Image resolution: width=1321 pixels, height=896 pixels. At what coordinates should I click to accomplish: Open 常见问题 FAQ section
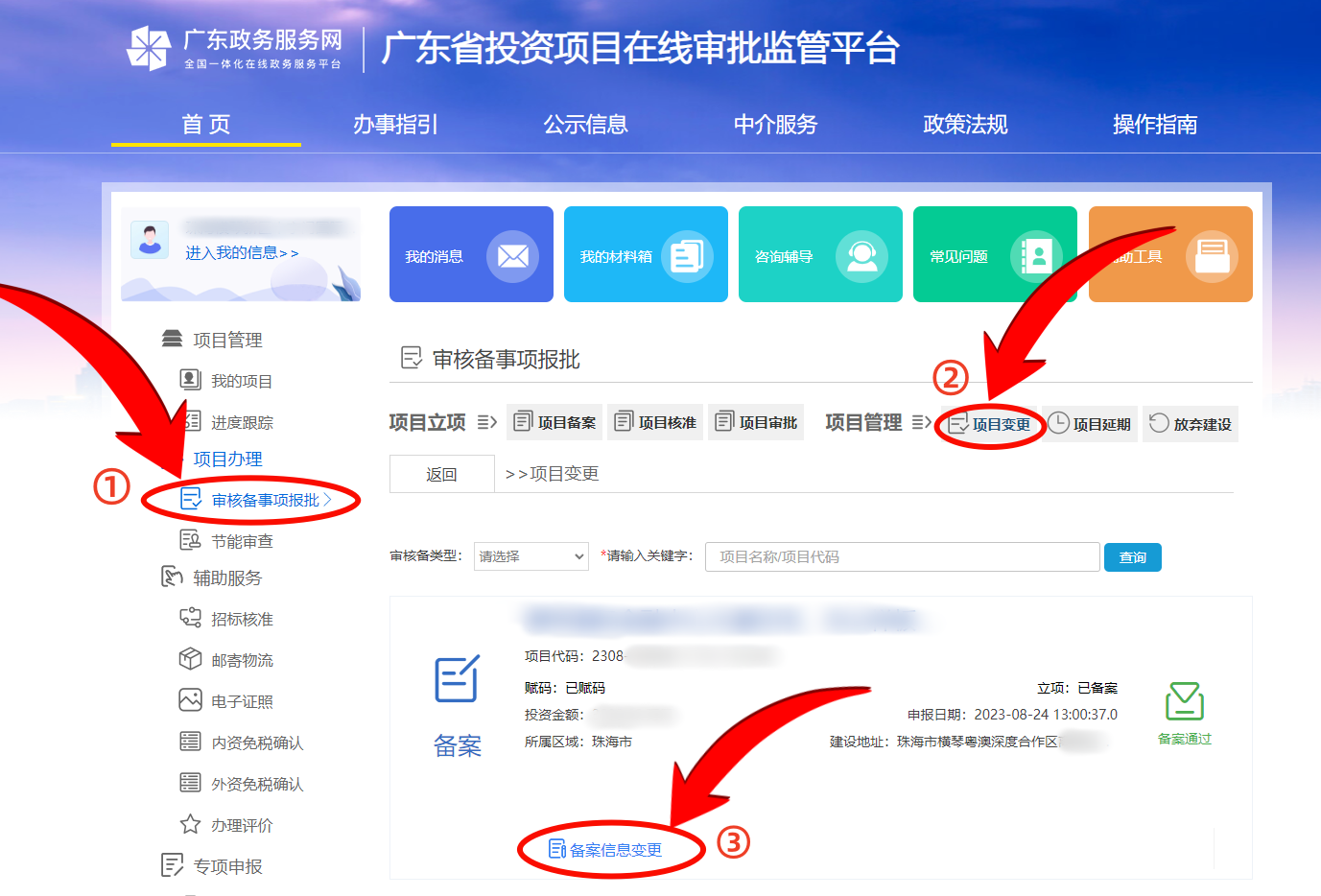(995, 254)
